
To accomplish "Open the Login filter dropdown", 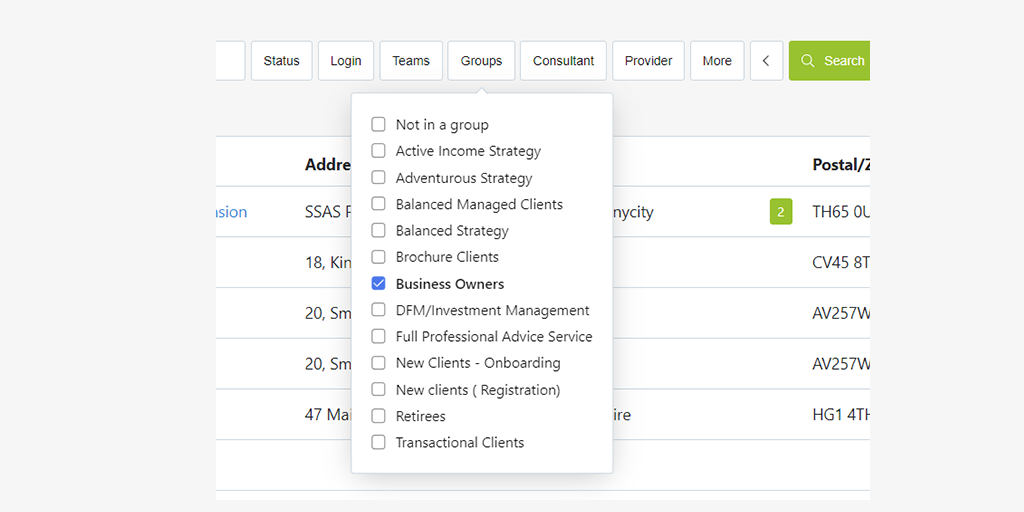I will coord(346,61).
